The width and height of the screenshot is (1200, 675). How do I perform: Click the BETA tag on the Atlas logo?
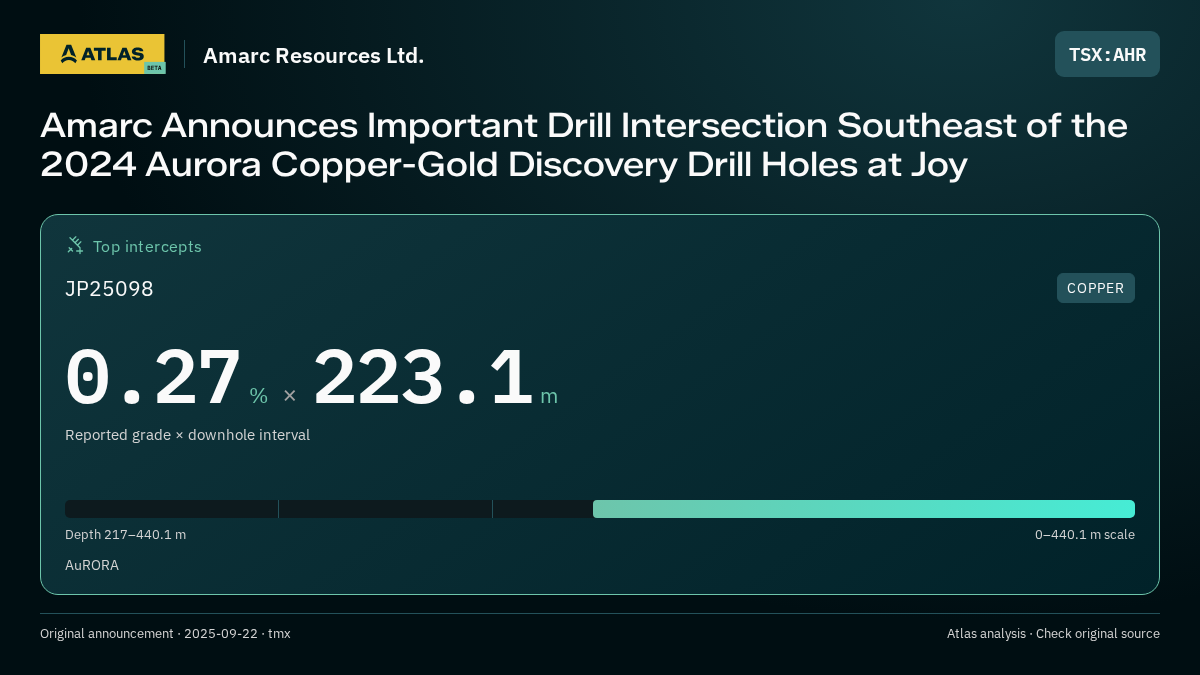(154, 68)
